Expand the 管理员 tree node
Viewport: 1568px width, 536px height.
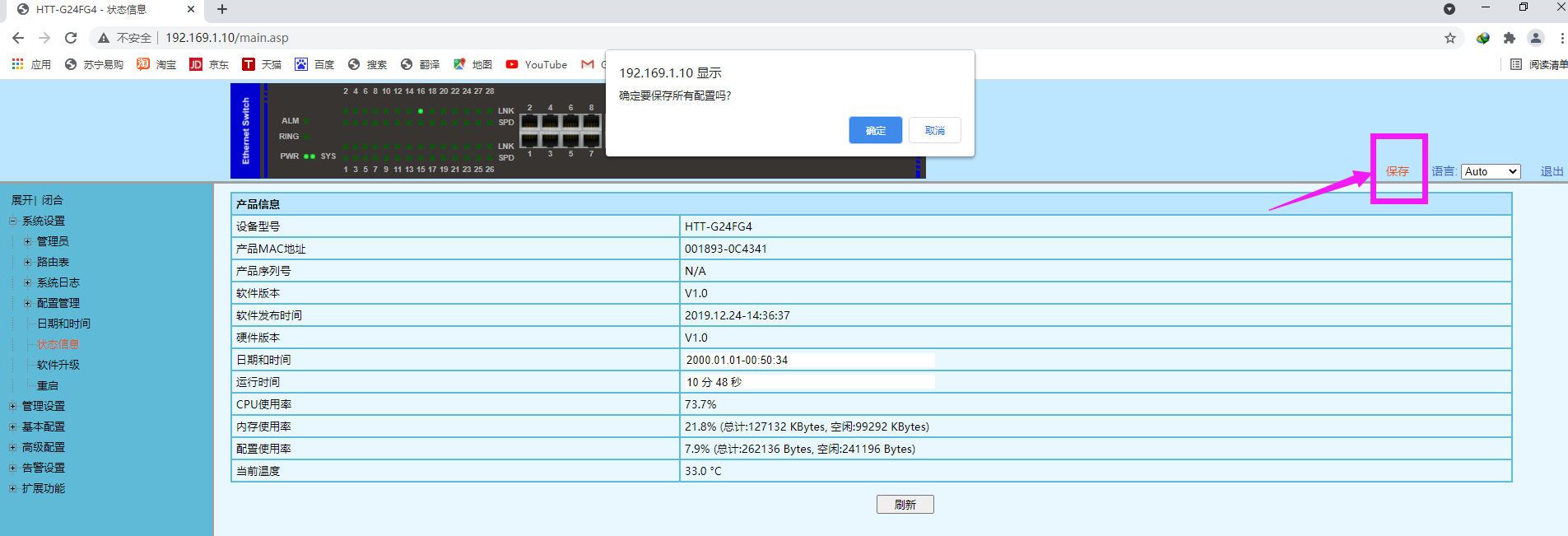pyautogui.click(x=27, y=241)
